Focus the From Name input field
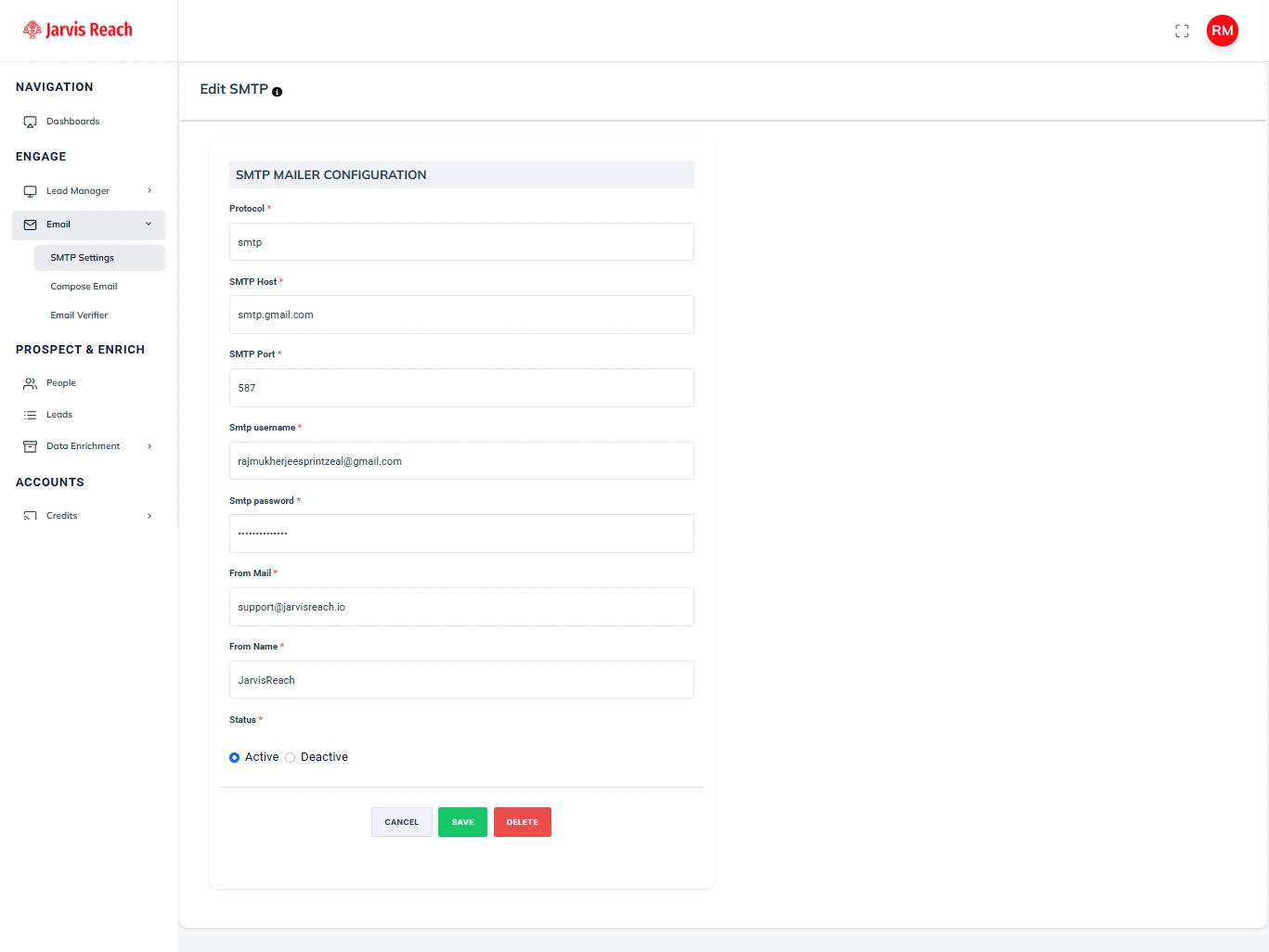This screenshot has width=1269, height=952. tap(461, 680)
